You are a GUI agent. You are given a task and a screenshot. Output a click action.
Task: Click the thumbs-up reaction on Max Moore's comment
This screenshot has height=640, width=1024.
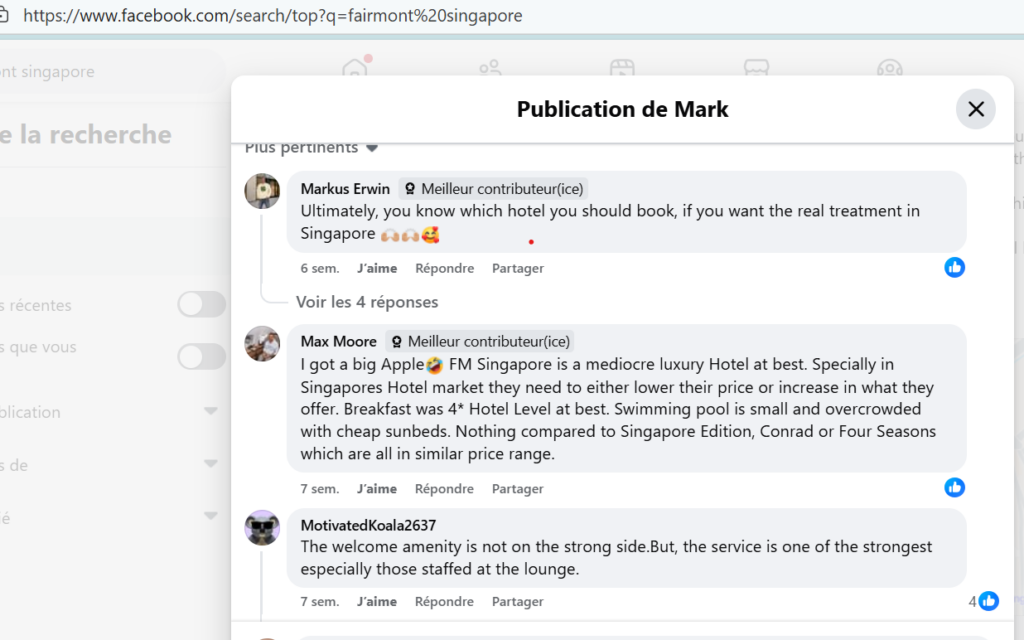coord(954,487)
